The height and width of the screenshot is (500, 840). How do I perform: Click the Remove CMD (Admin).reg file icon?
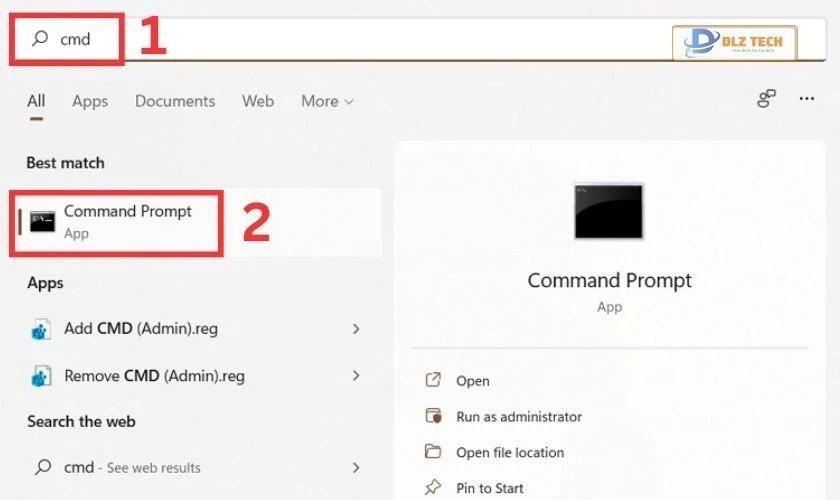(41, 376)
